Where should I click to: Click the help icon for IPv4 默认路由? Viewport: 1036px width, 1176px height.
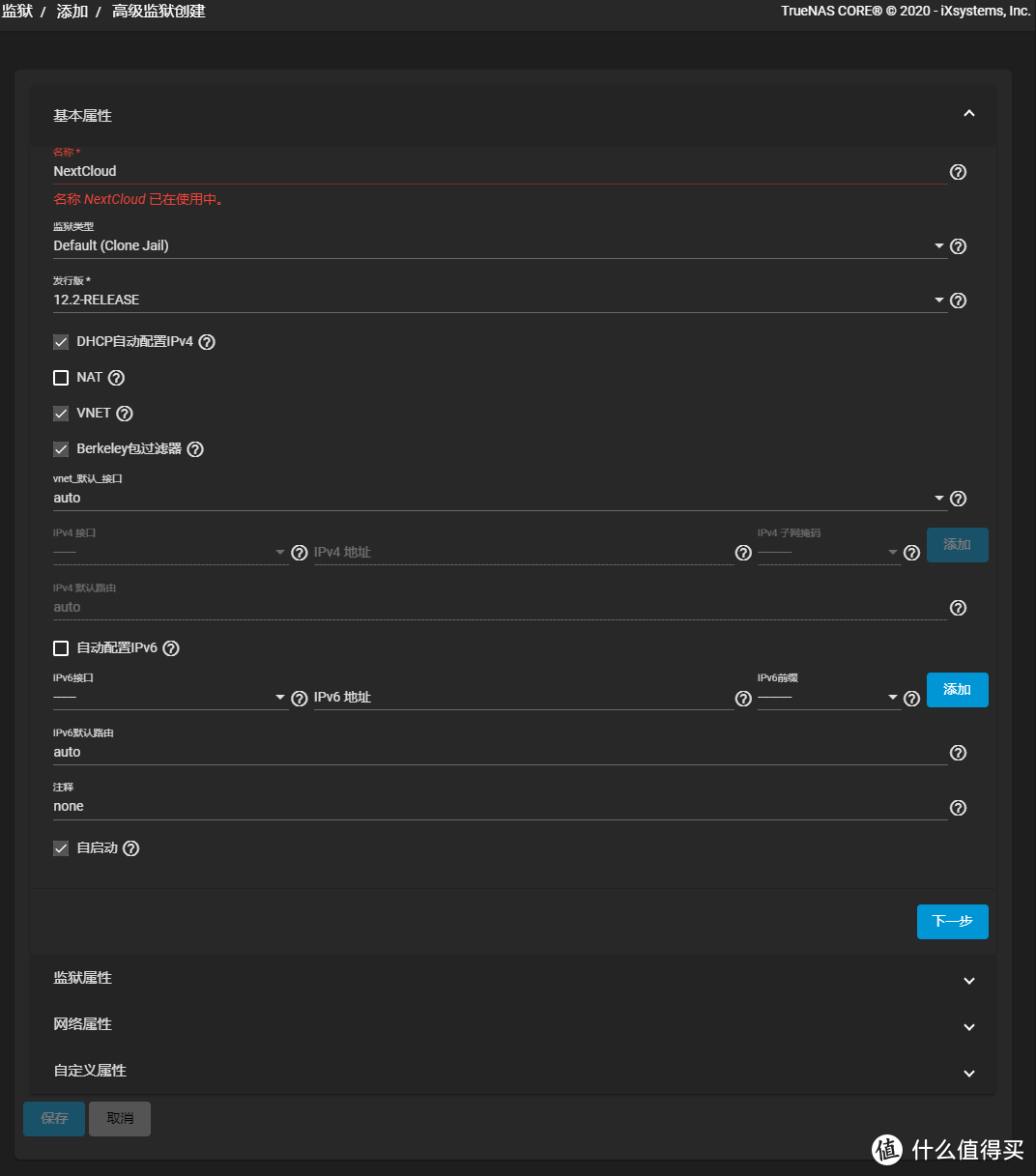coord(958,608)
